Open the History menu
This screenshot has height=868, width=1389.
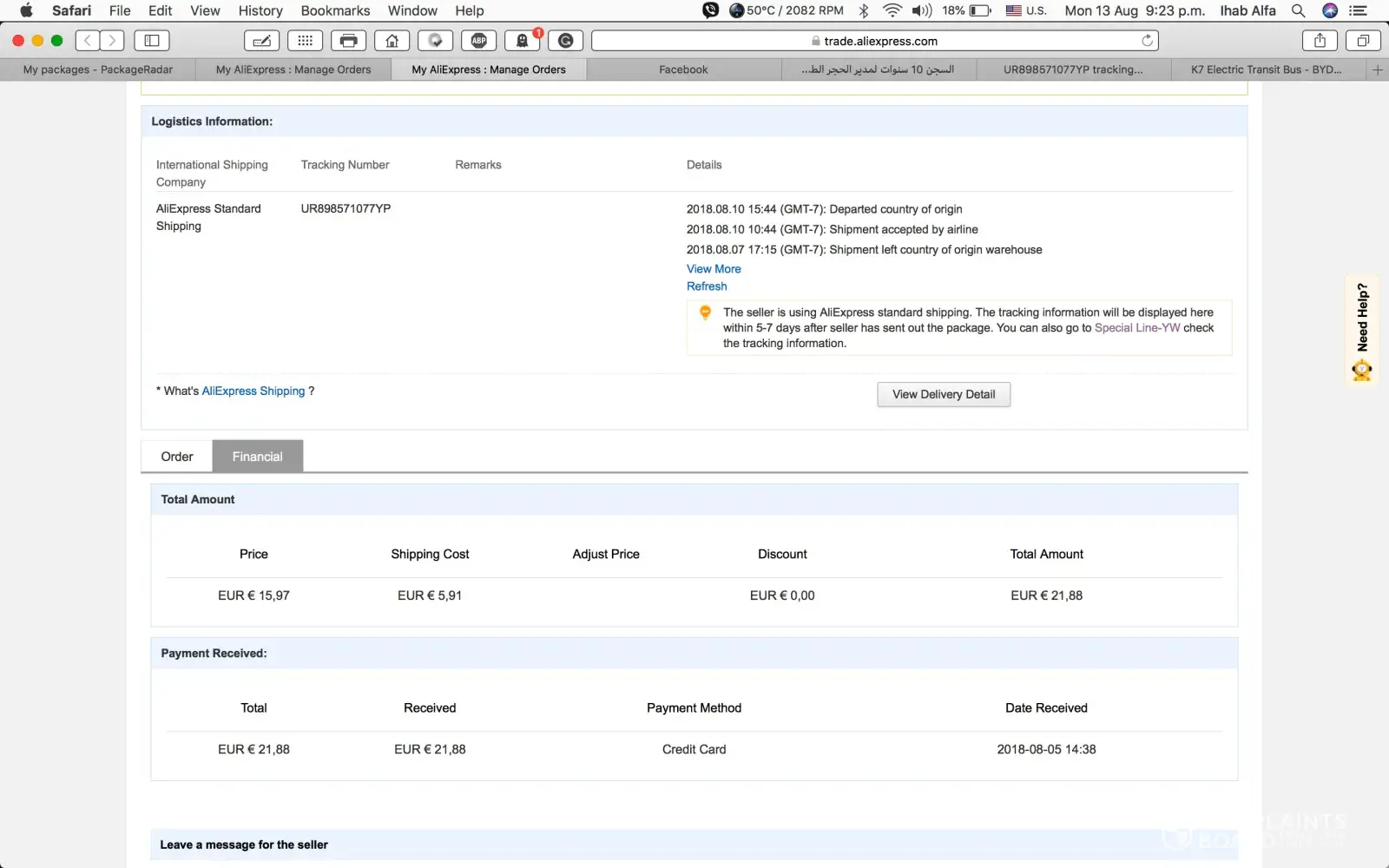[x=260, y=10]
